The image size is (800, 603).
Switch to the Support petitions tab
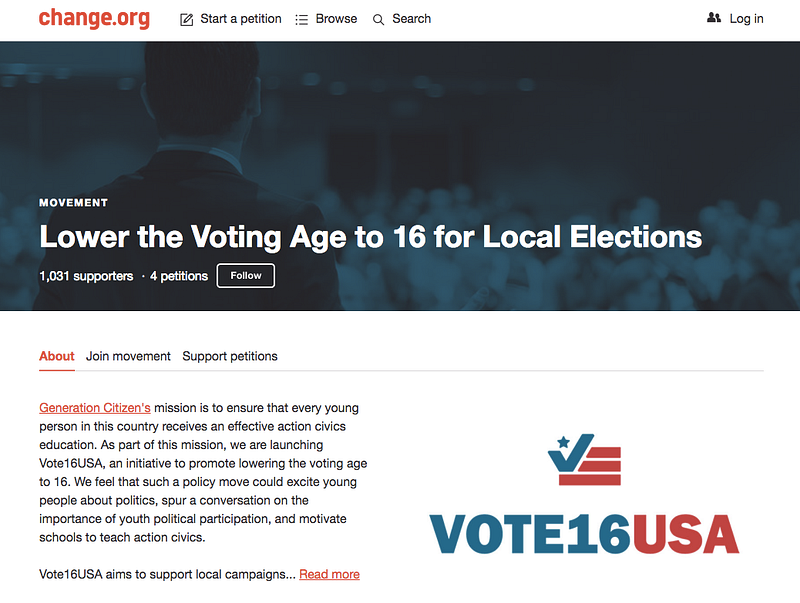pyautogui.click(x=230, y=356)
